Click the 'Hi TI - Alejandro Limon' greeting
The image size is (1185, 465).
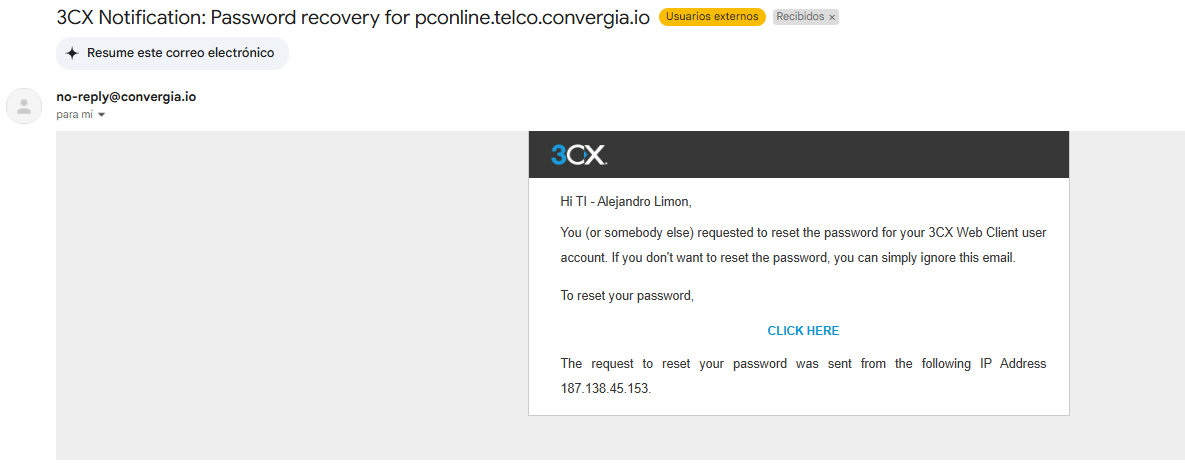(626, 202)
